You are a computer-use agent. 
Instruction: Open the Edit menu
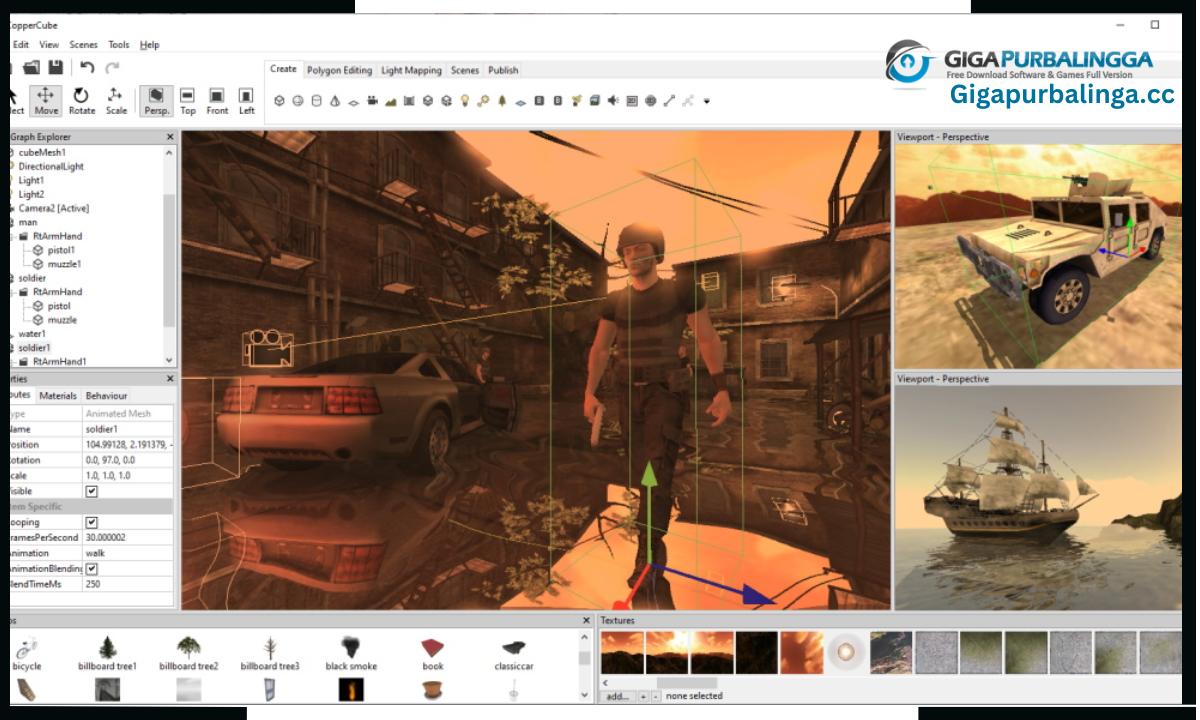(20, 45)
